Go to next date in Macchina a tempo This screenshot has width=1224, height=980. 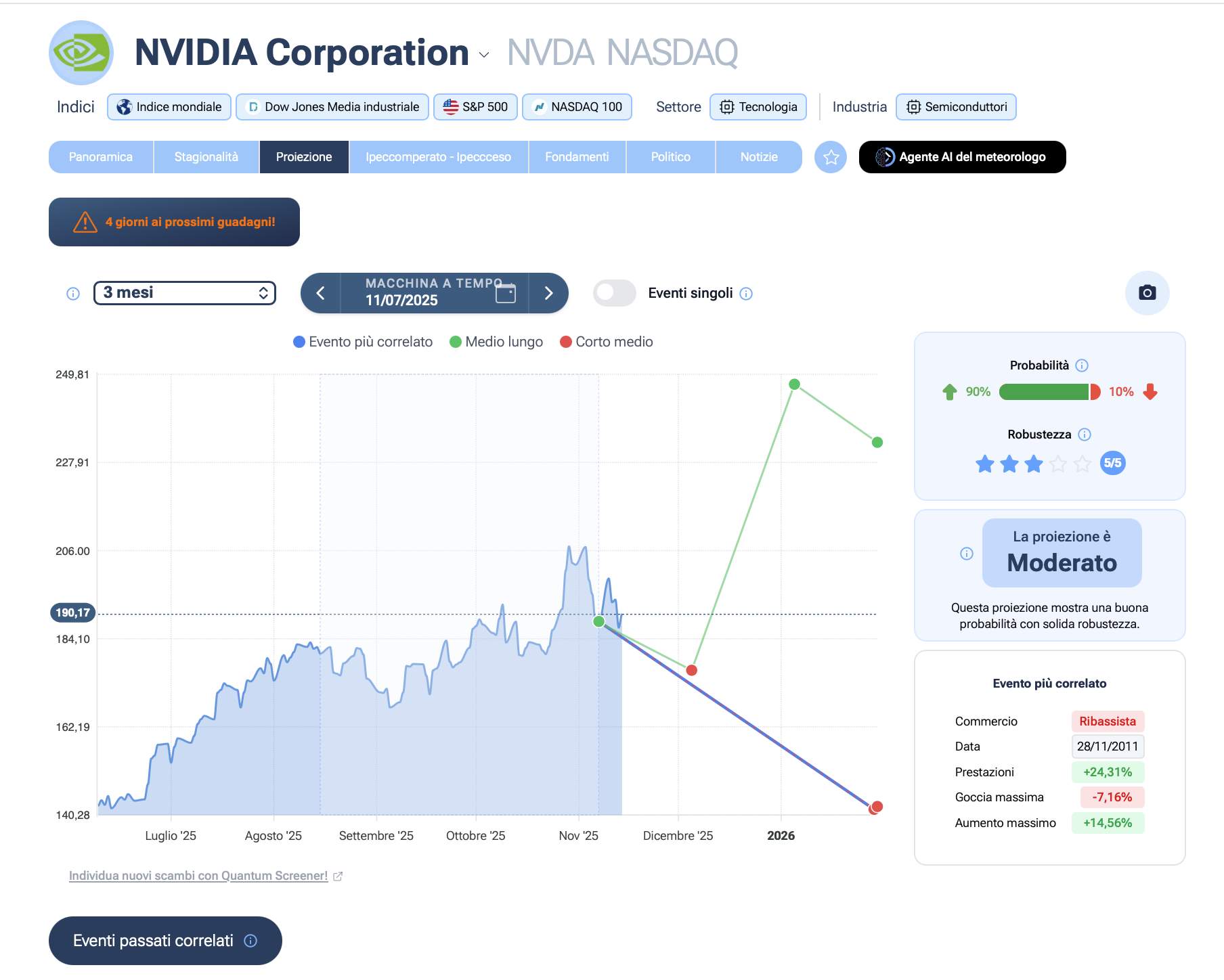[548, 293]
